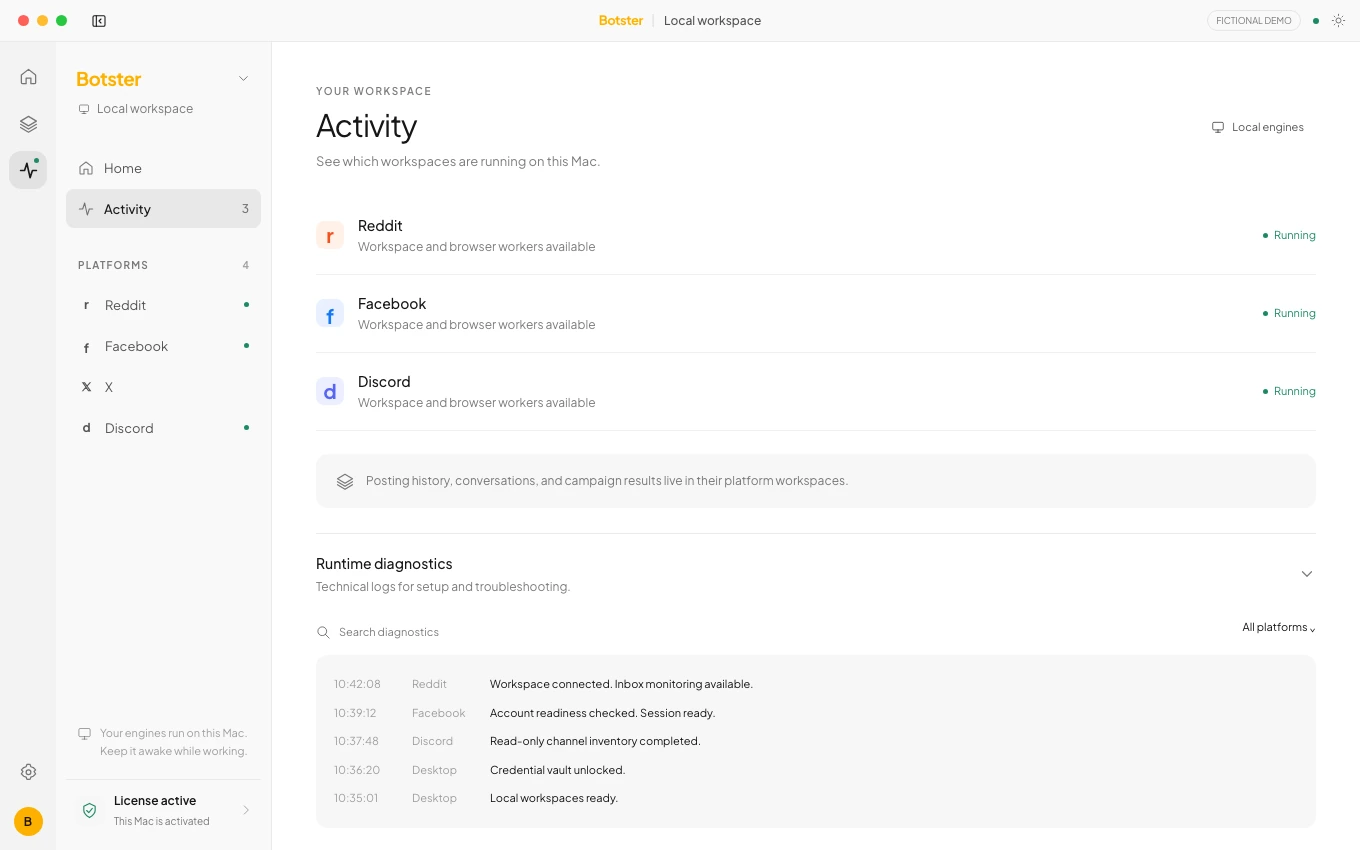Open the stacked layers icon in left rail
Image resolution: width=1360 pixels, height=850 pixels.
pos(28,124)
